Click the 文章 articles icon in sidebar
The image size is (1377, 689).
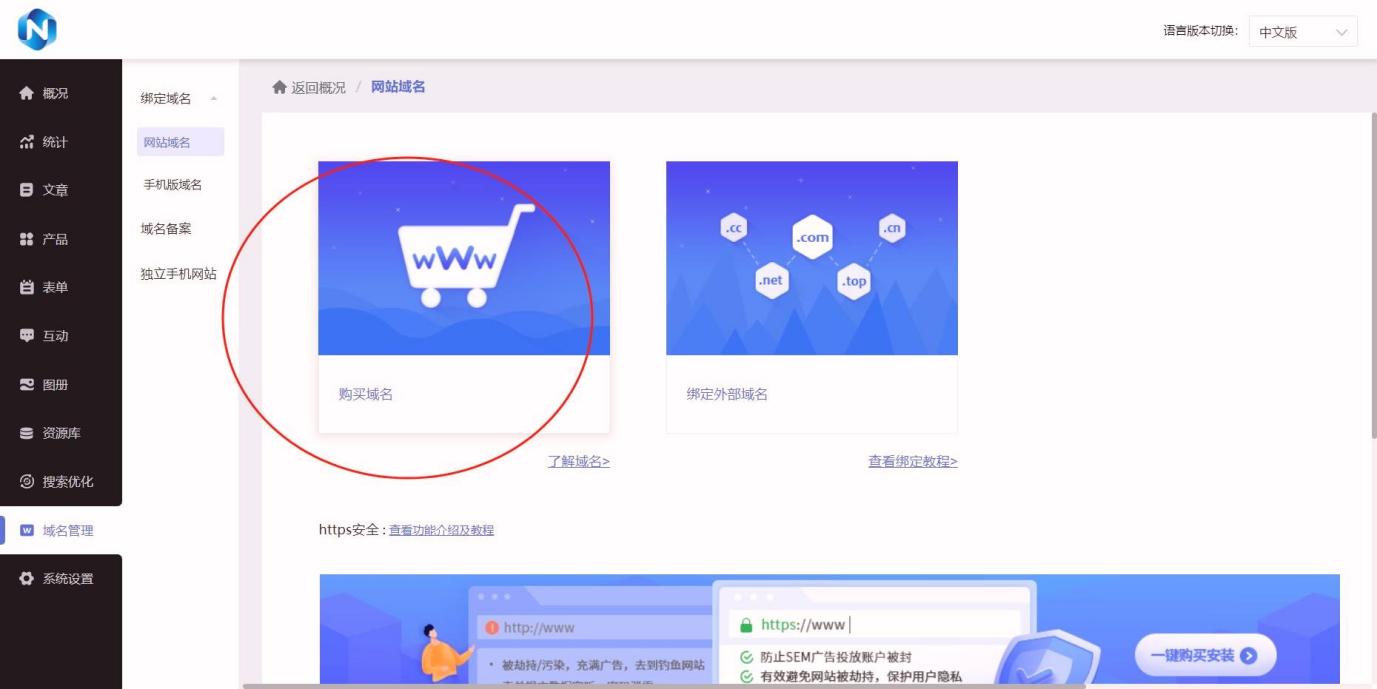(27, 190)
